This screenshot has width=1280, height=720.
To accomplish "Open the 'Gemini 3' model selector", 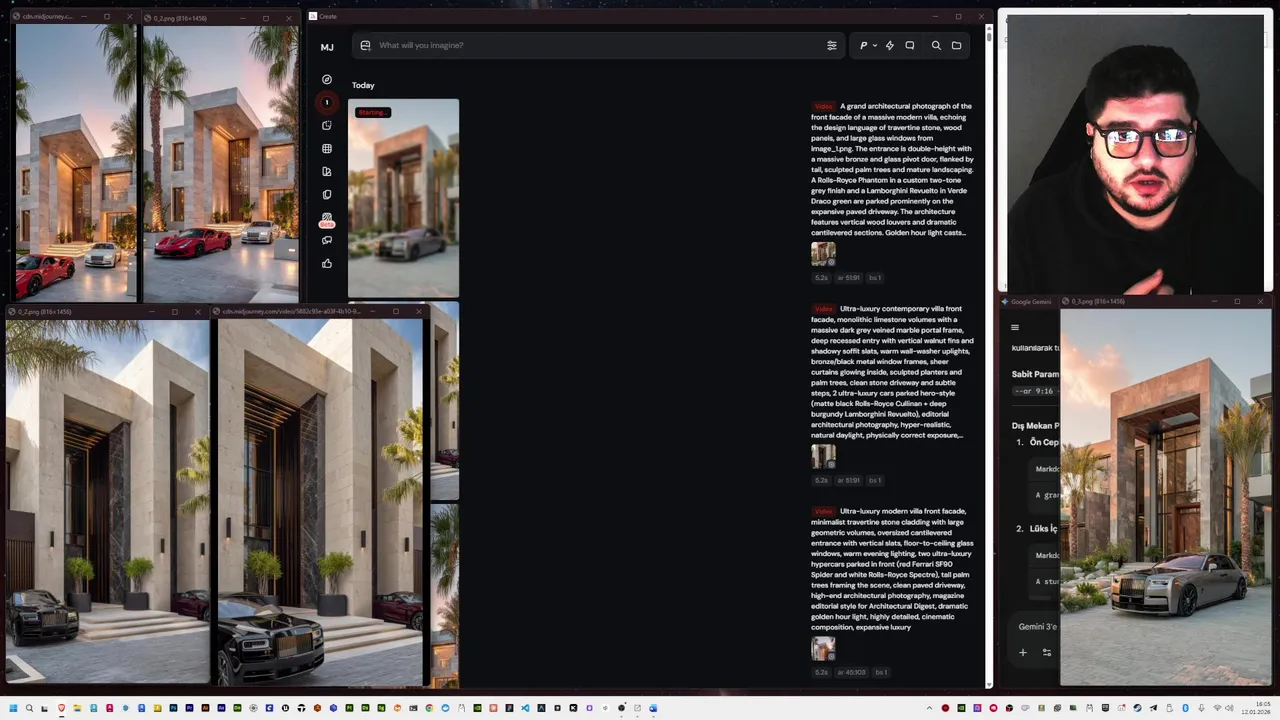I will (x=1037, y=626).
